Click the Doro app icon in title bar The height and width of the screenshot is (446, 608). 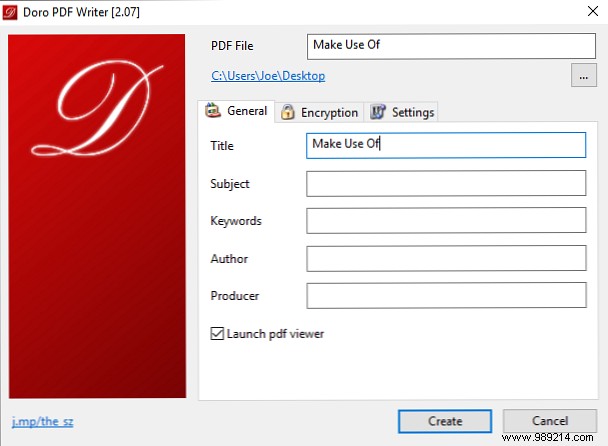10,12
